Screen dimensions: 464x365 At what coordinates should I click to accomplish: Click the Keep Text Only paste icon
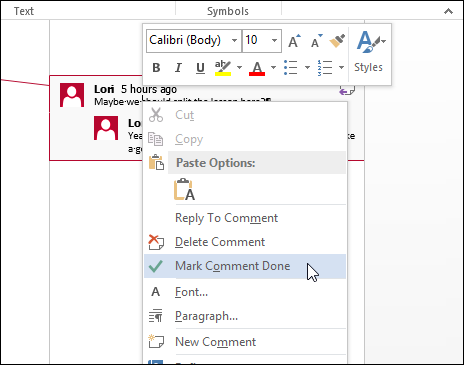click(184, 189)
